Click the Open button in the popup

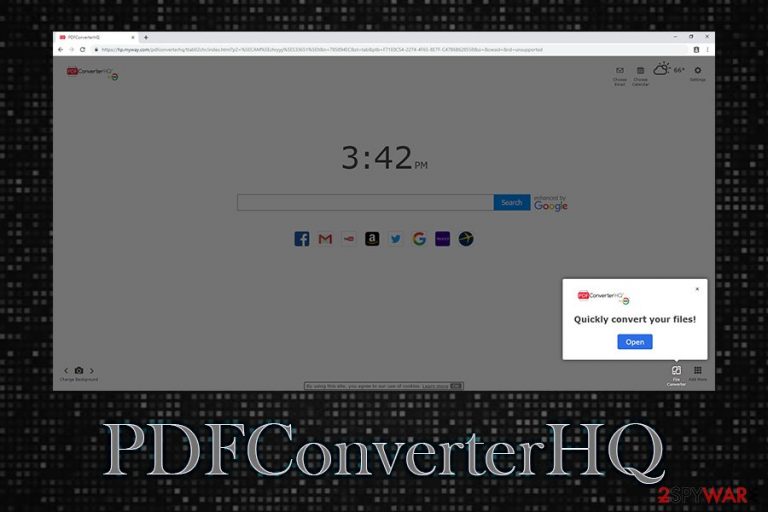[635, 341]
